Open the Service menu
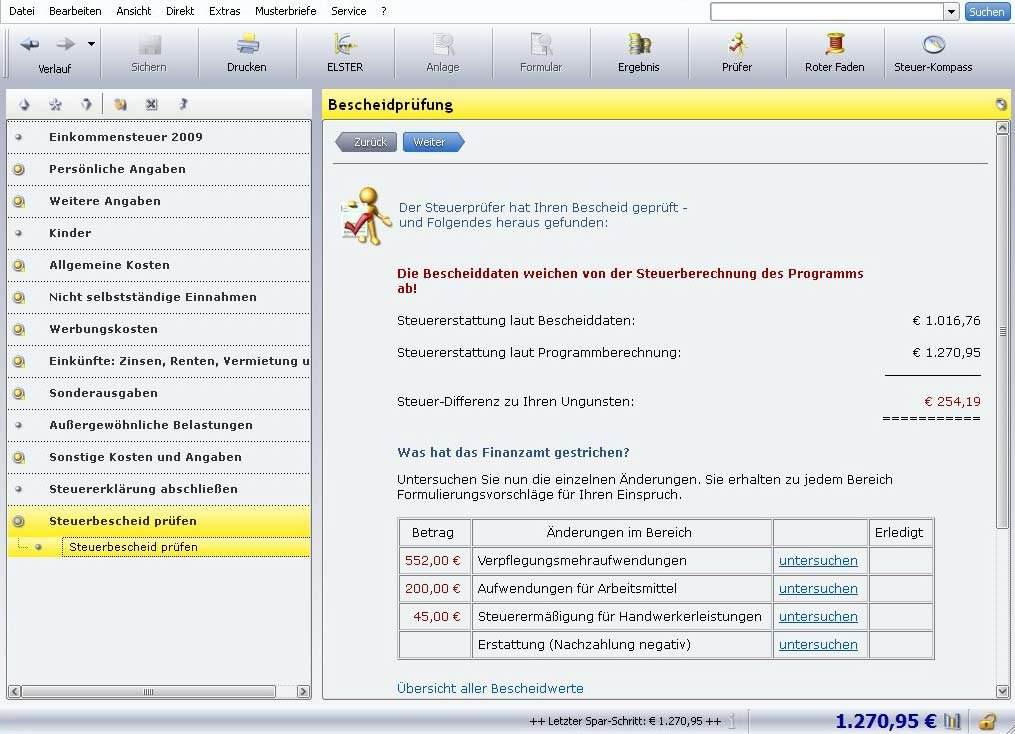The height and width of the screenshot is (734, 1015). click(x=348, y=11)
